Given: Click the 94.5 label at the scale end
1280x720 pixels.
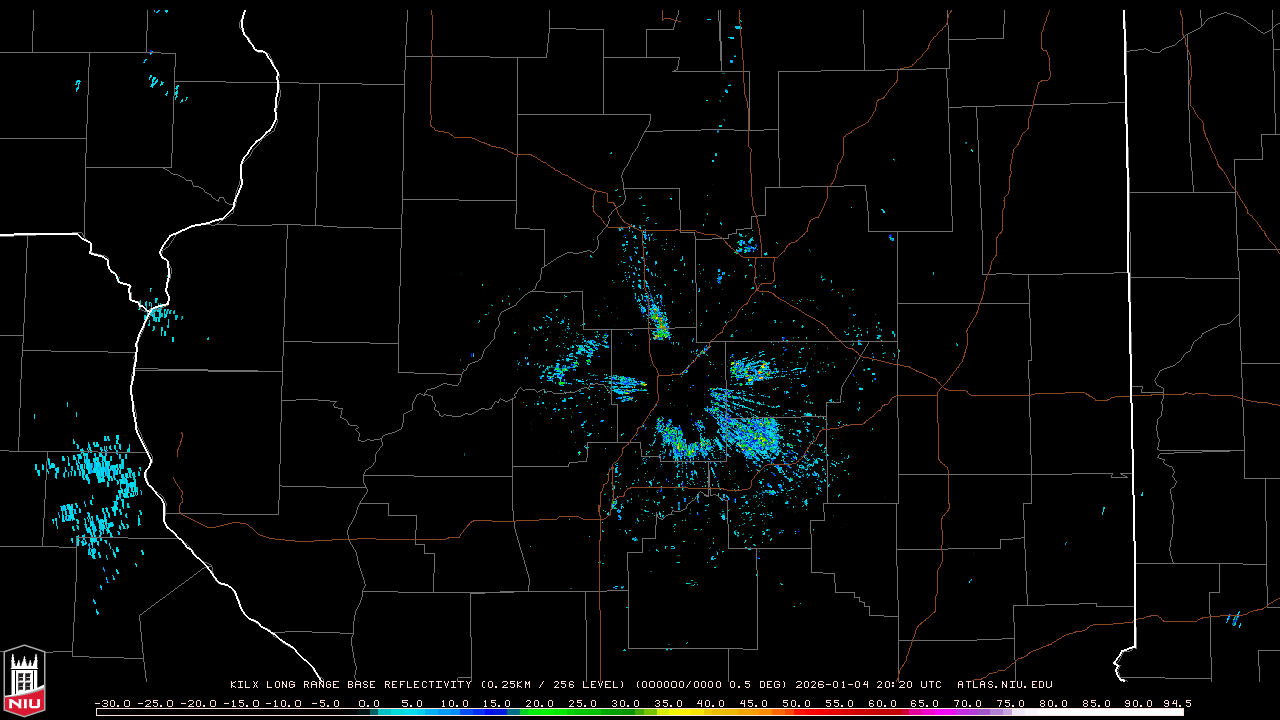Looking at the screenshot, I should click(1176, 703).
